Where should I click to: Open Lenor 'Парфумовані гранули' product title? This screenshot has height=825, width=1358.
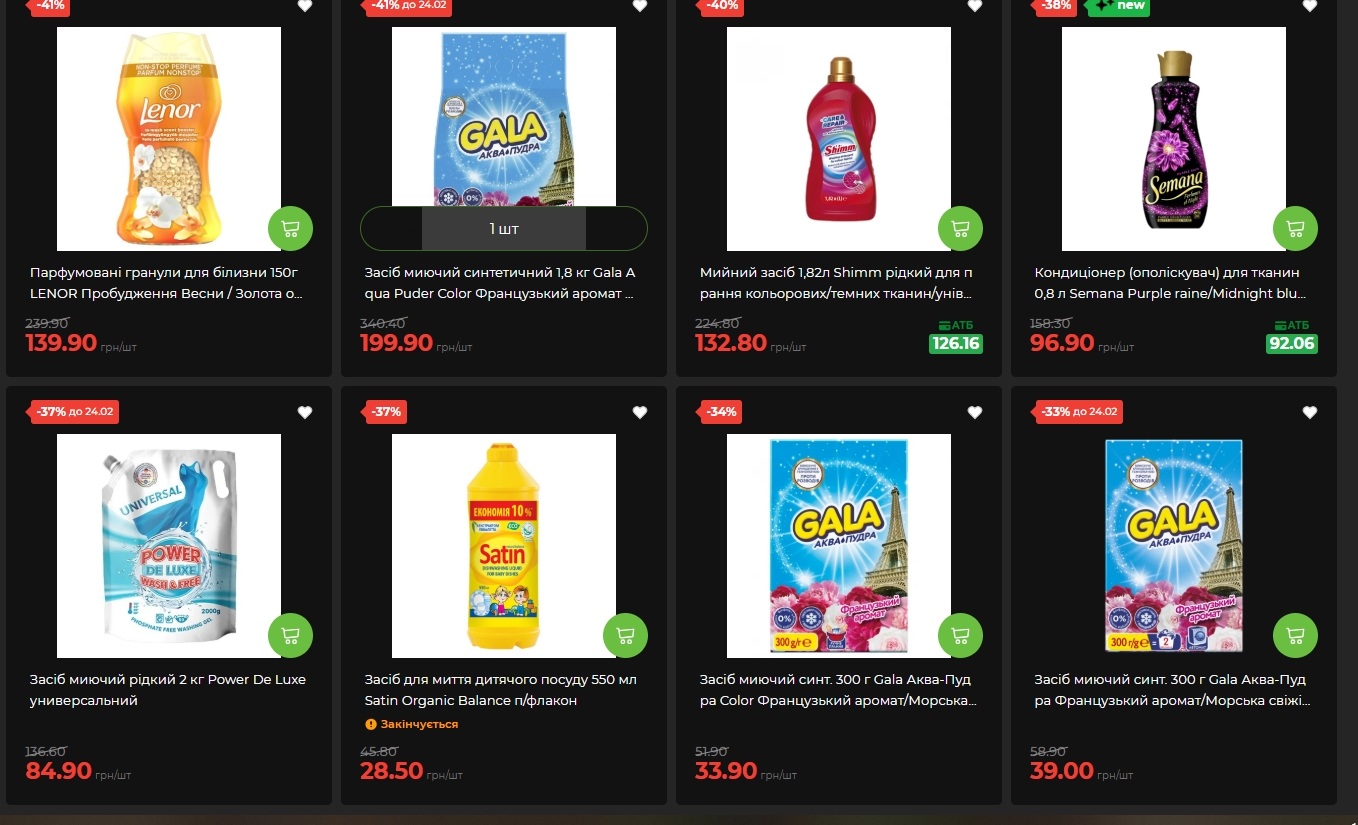pos(166,283)
